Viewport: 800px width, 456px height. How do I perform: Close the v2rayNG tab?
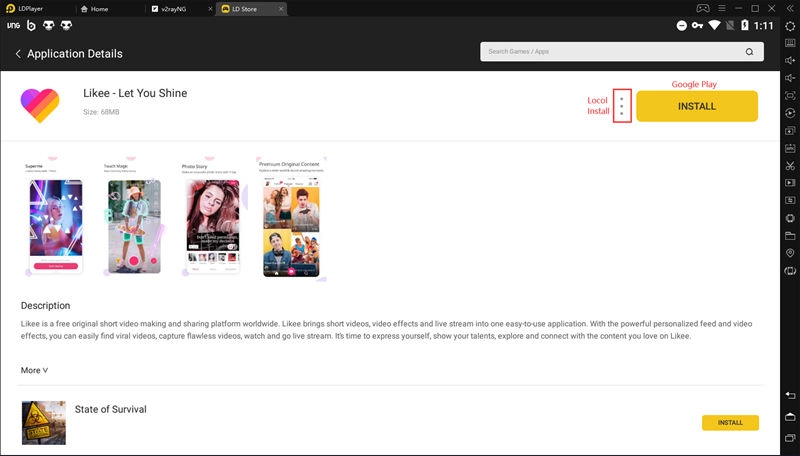point(211,9)
